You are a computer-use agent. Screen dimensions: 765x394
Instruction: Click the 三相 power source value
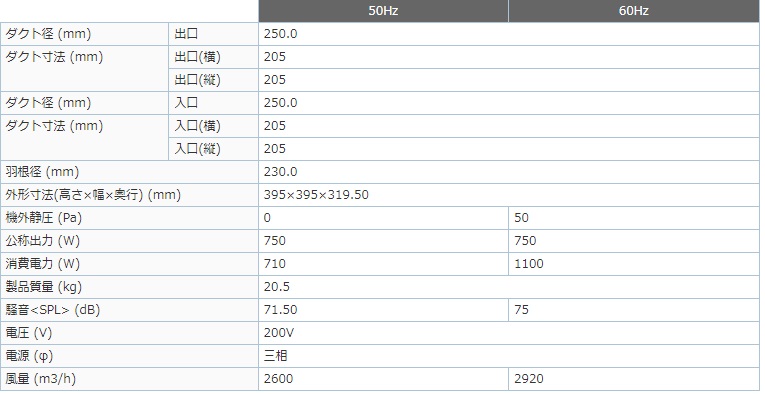tap(276, 356)
